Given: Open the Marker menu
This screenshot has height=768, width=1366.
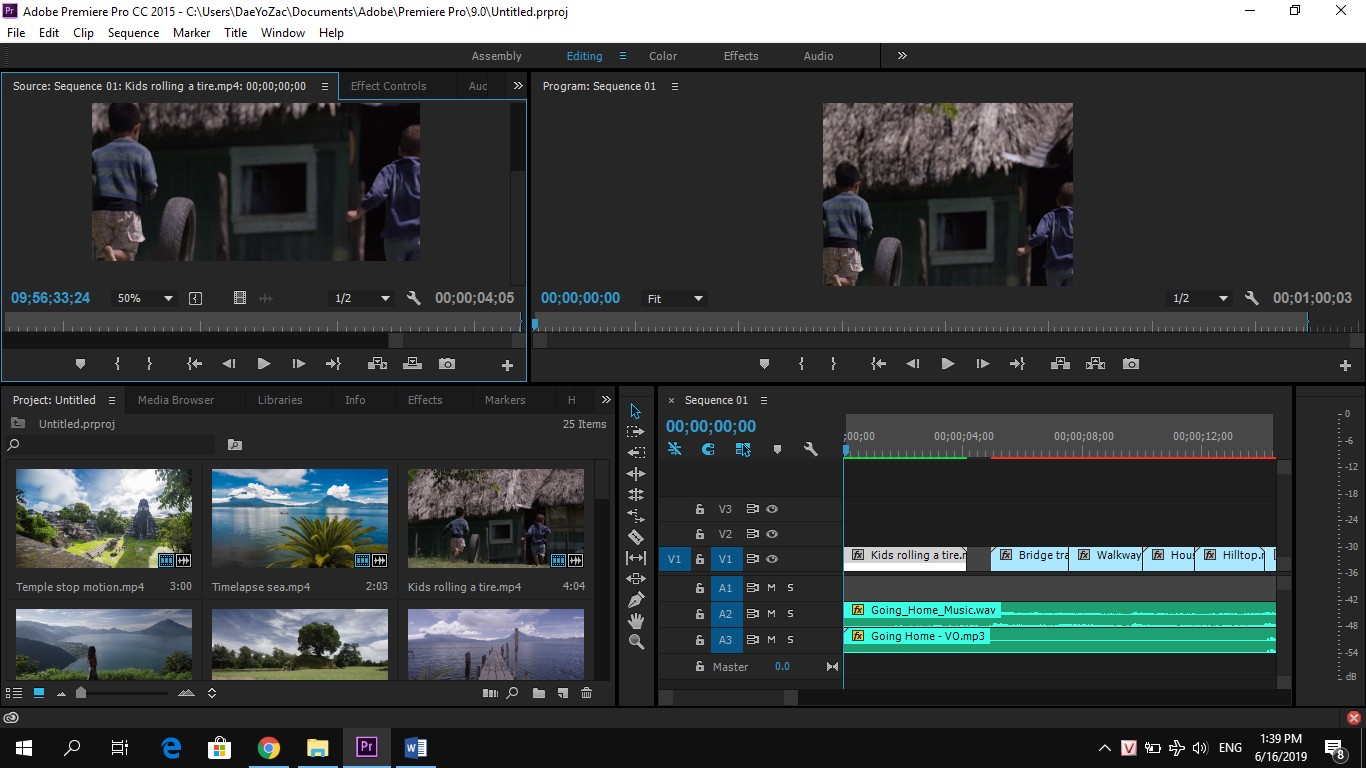Looking at the screenshot, I should pyautogui.click(x=191, y=33).
